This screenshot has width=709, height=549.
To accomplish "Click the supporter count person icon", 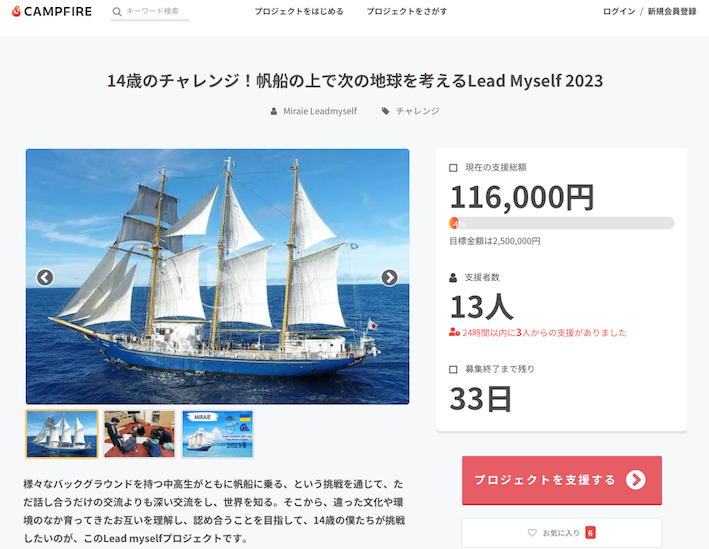I will pyautogui.click(x=453, y=278).
